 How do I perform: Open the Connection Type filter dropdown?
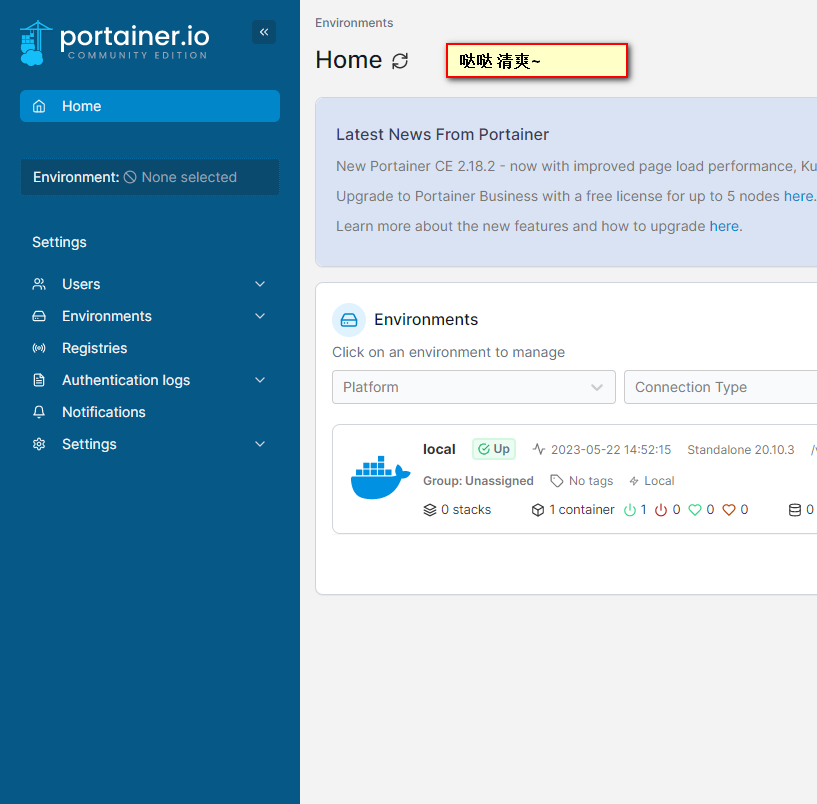[x=720, y=387]
